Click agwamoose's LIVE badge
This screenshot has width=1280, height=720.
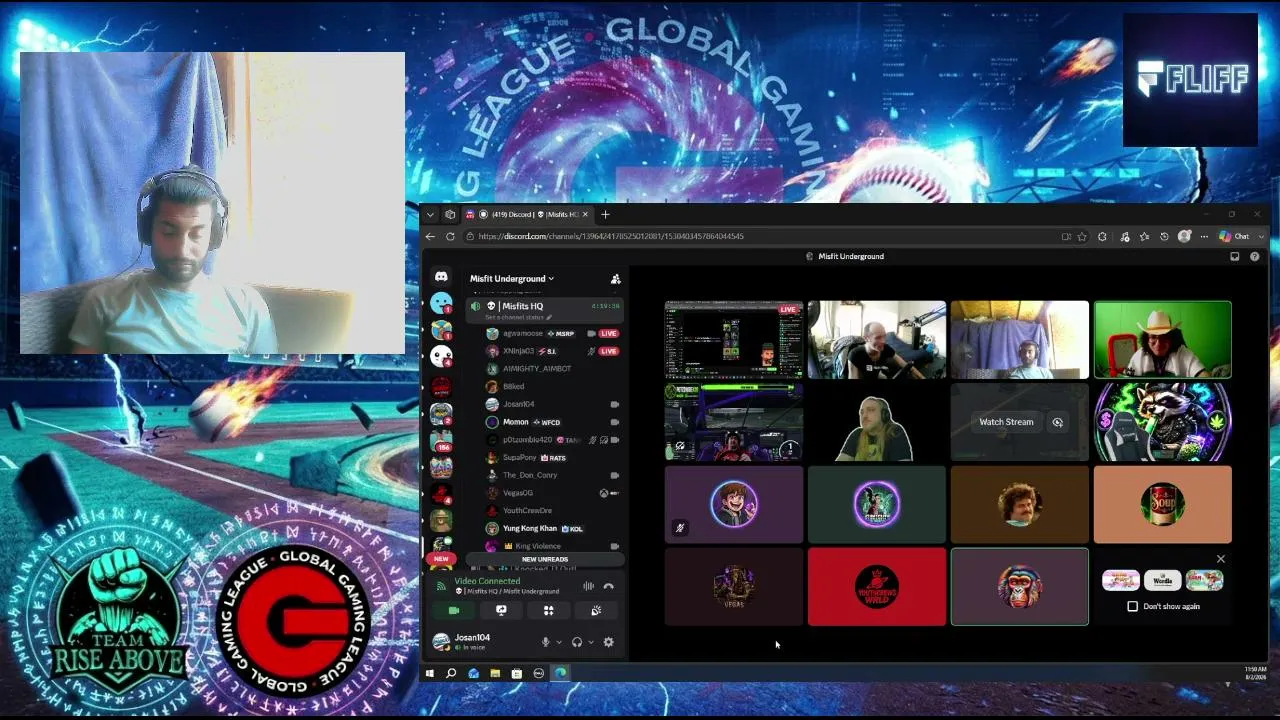point(608,333)
